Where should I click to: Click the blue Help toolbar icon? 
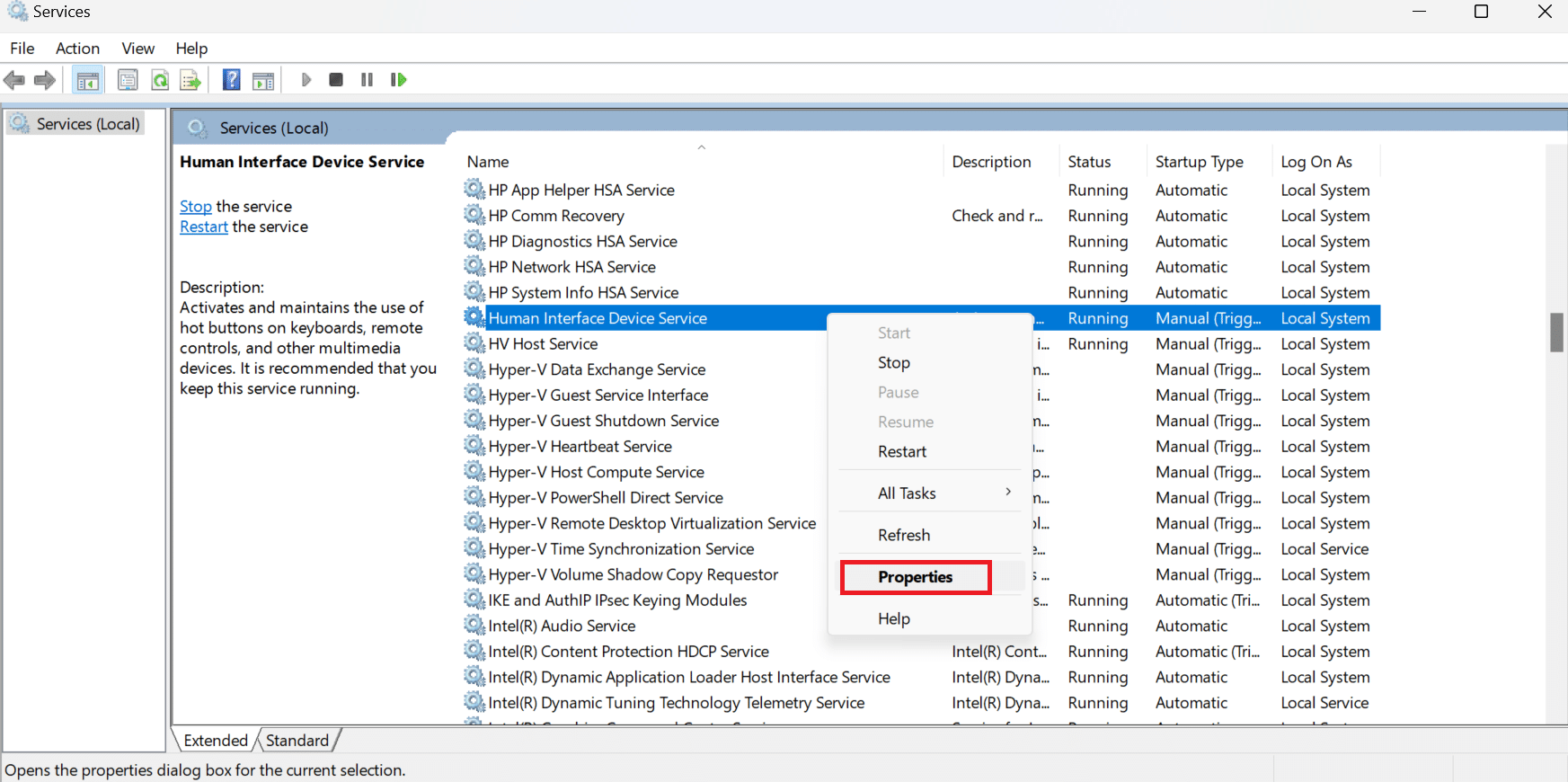[x=232, y=80]
